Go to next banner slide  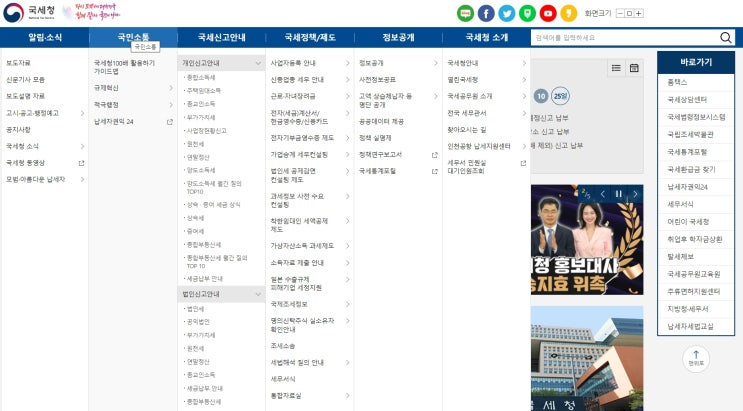[x=635, y=193]
